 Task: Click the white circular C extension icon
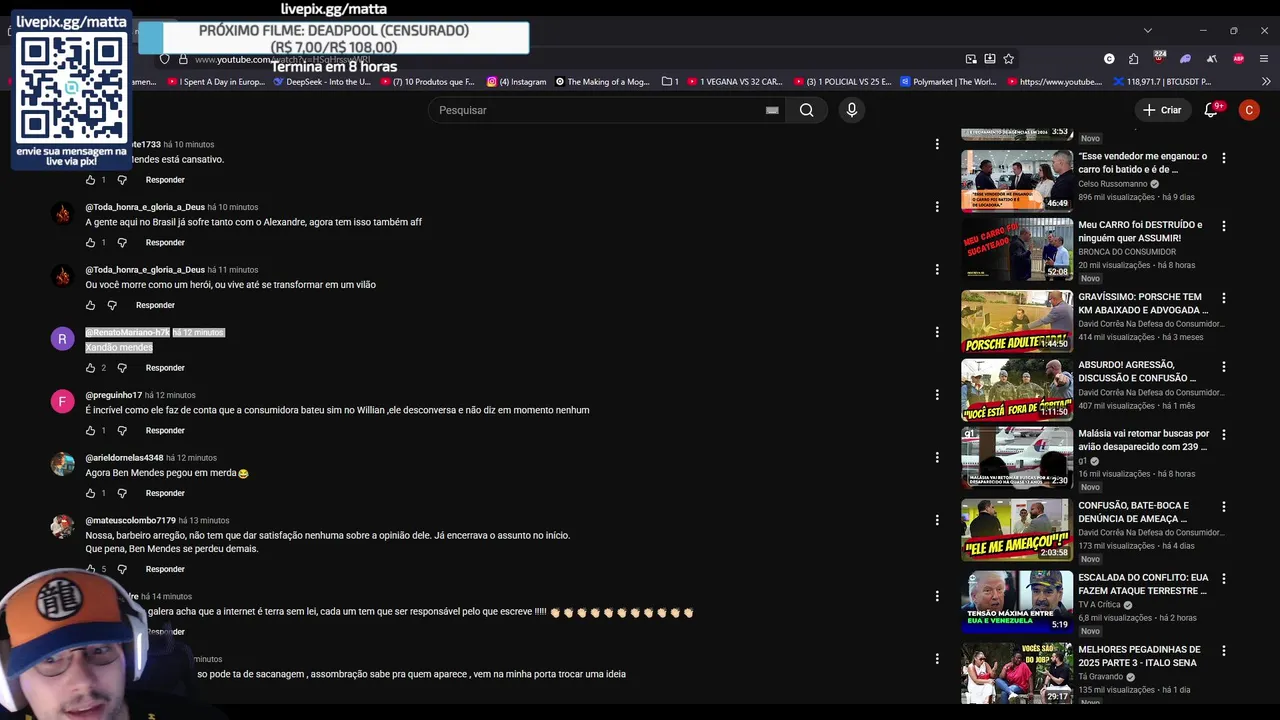pyautogui.click(x=1109, y=59)
